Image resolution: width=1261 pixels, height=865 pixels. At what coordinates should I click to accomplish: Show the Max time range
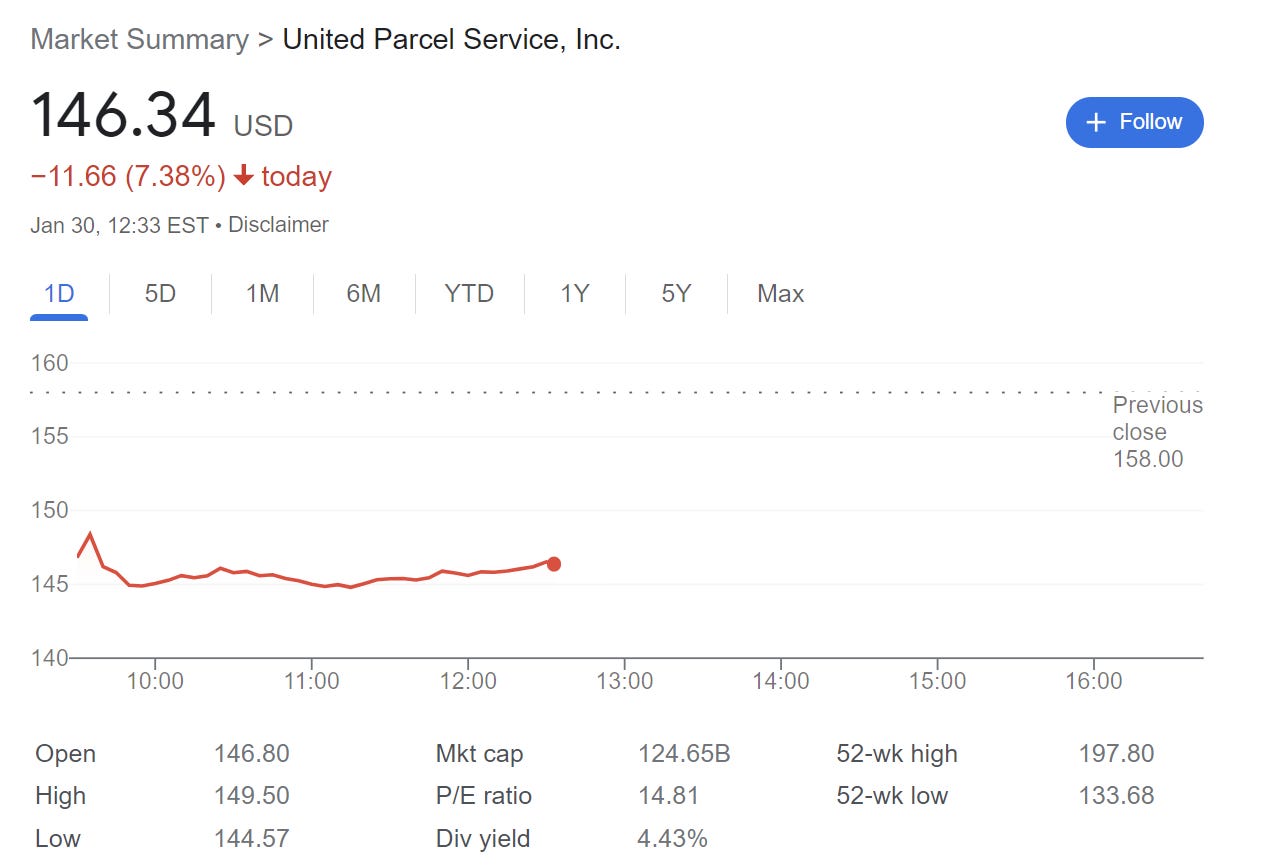pyautogui.click(x=780, y=294)
